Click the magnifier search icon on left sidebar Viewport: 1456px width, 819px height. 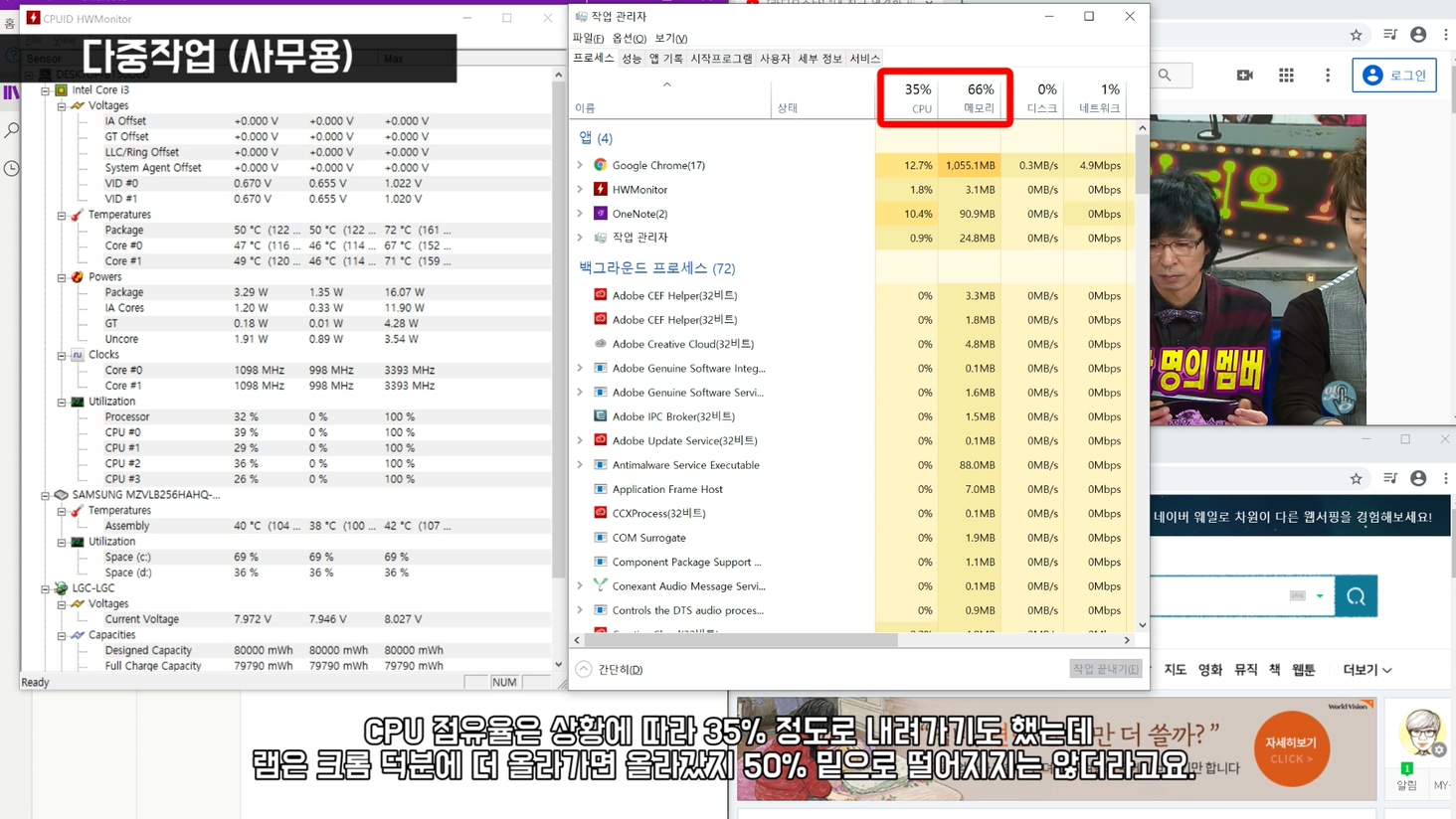point(12,130)
